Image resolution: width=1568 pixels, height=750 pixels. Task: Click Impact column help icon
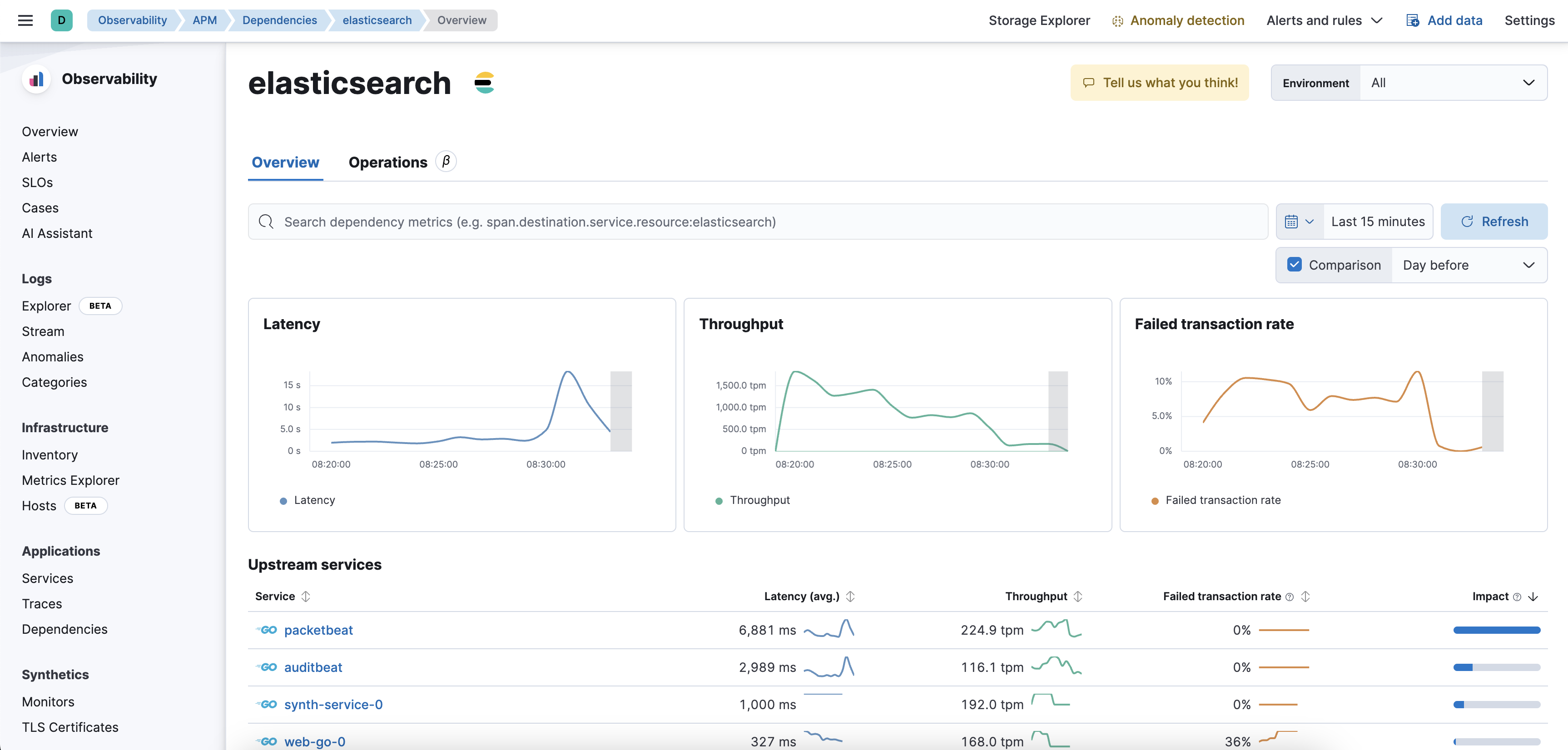click(x=1517, y=597)
